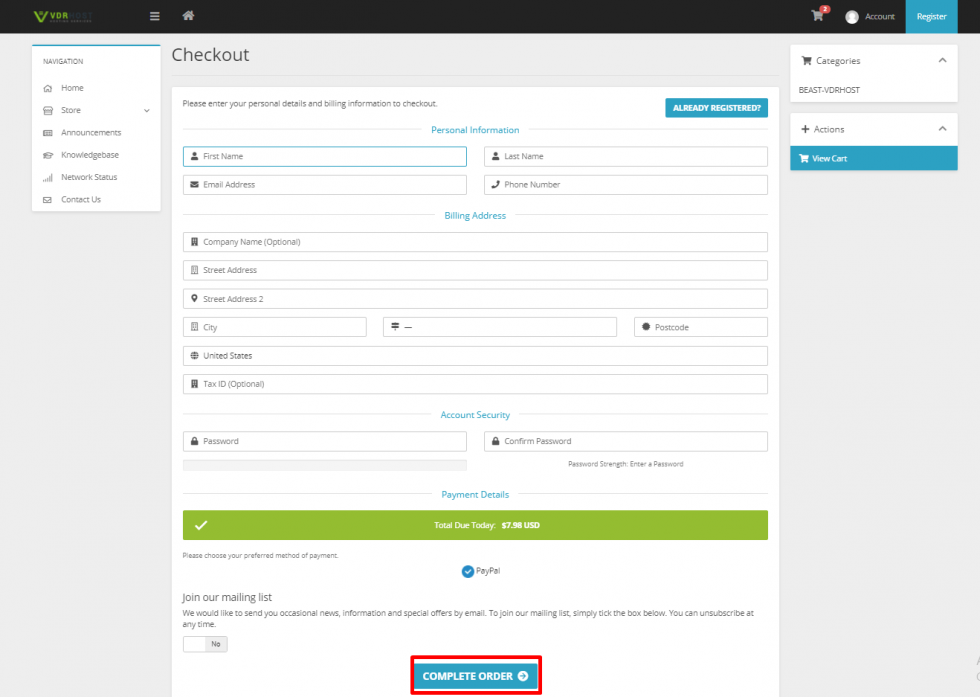Click the Account user avatar icon
The image size is (980, 697).
pos(852,17)
